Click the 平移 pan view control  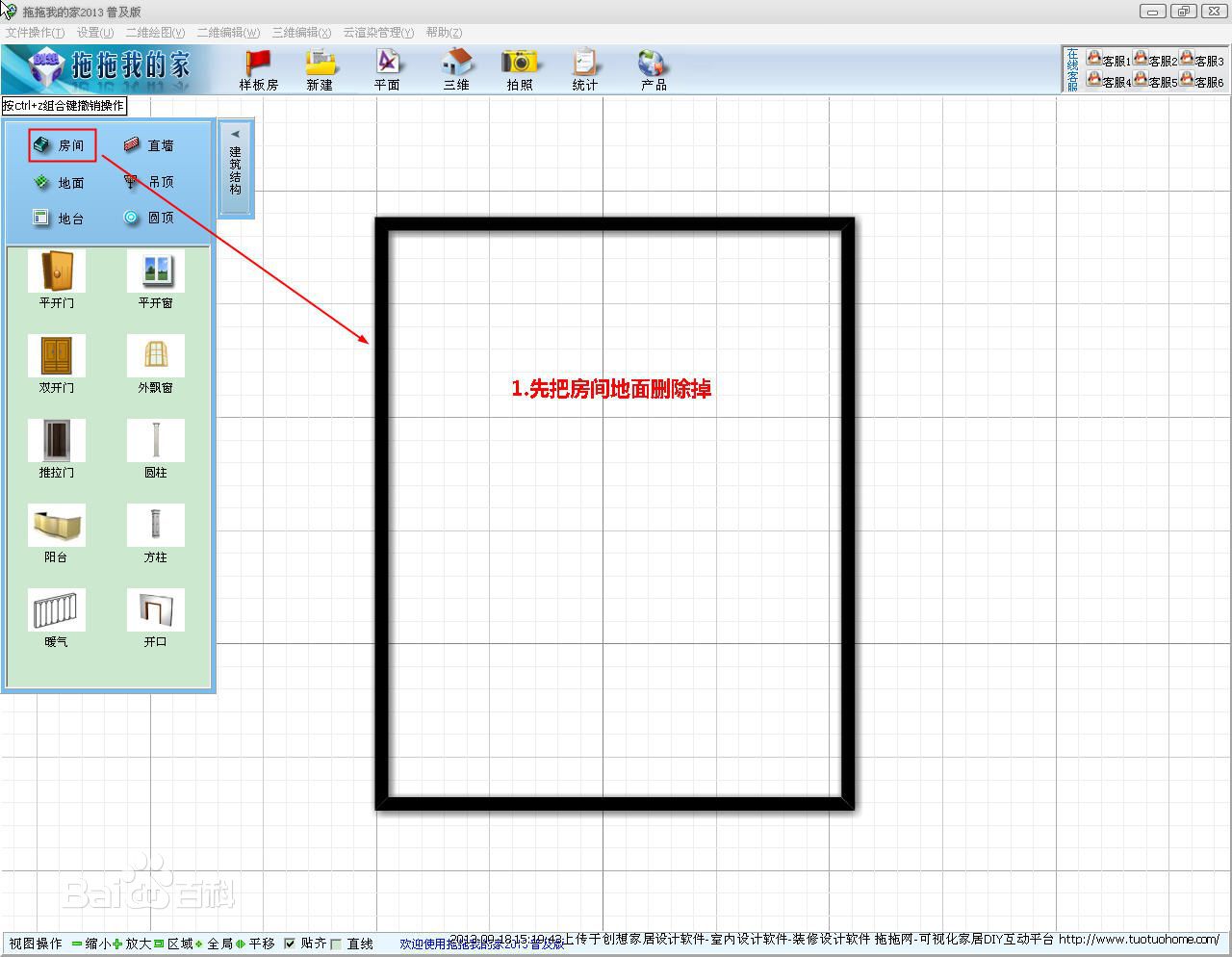pyautogui.click(x=255, y=944)
